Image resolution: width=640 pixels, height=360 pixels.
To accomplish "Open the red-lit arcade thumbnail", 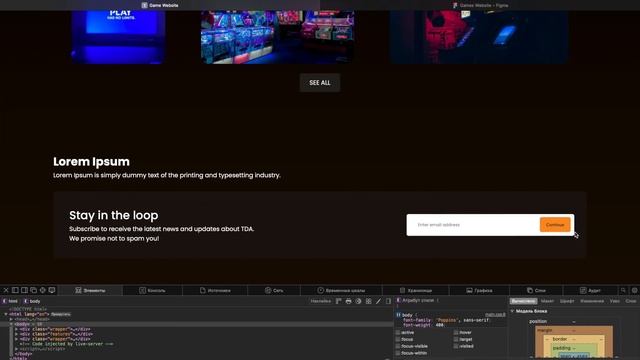I will 478,37.
